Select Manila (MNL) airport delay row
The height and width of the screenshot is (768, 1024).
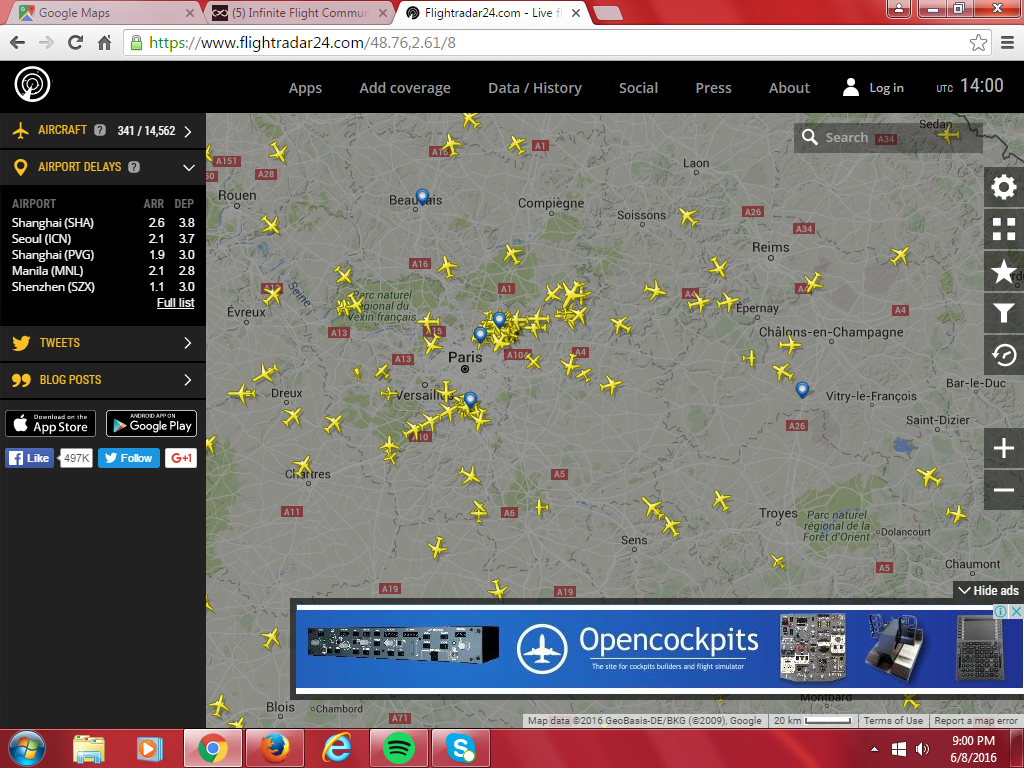tap(103, 271)
